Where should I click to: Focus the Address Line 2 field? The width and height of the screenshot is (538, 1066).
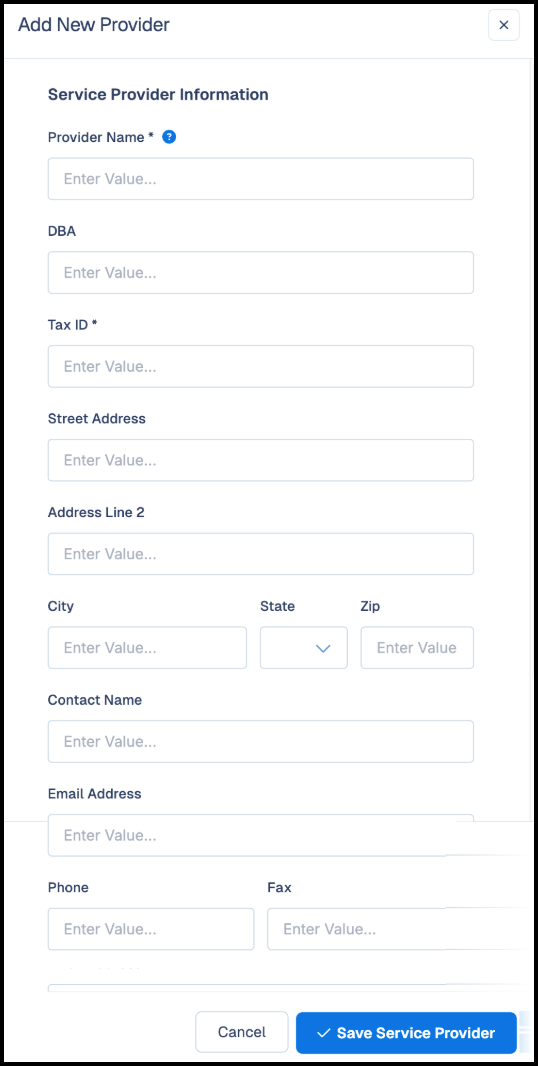pos(260,554)
